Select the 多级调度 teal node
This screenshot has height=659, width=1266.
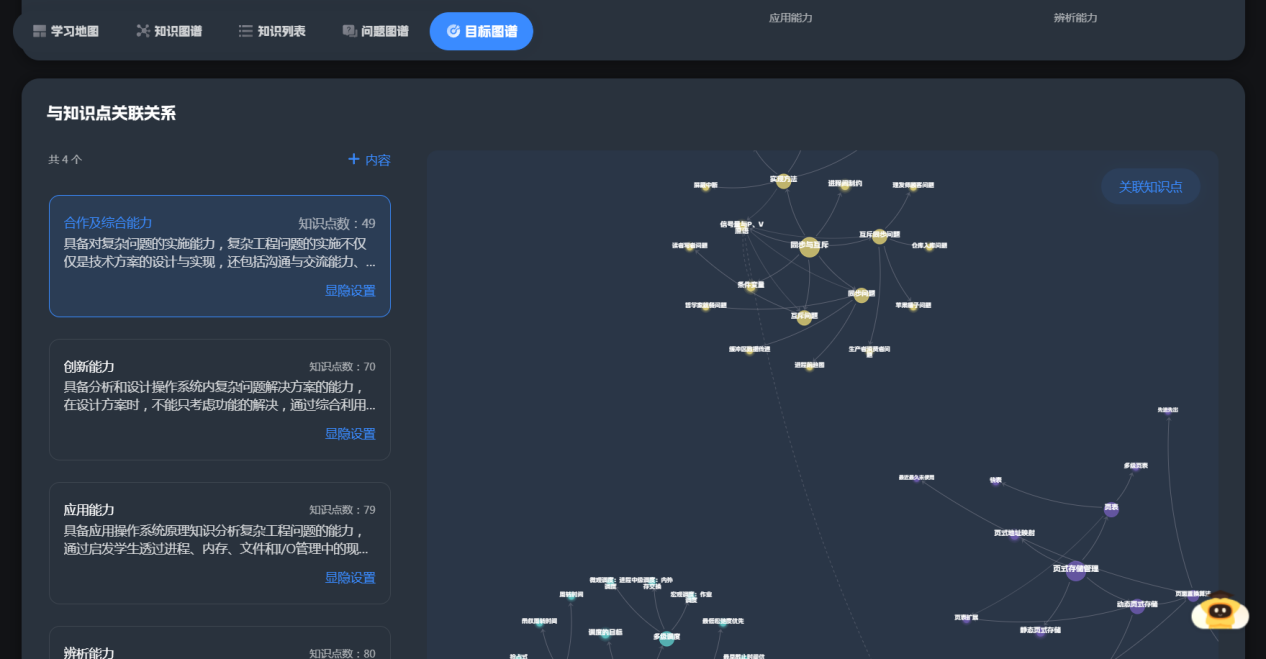(x=667, y=639)
